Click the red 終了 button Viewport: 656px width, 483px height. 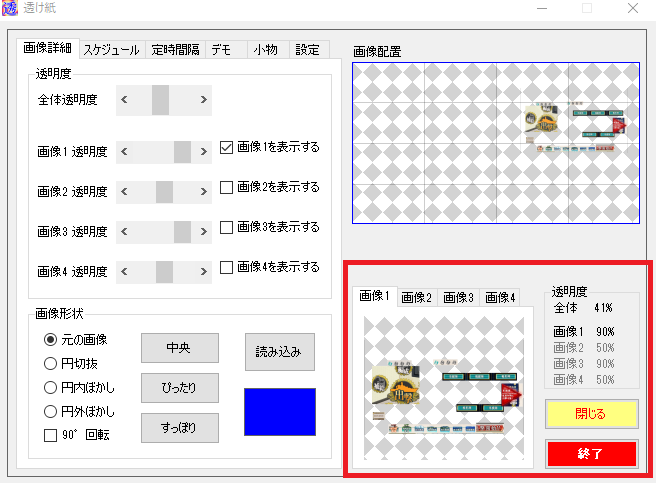click(x=592, y=453)
